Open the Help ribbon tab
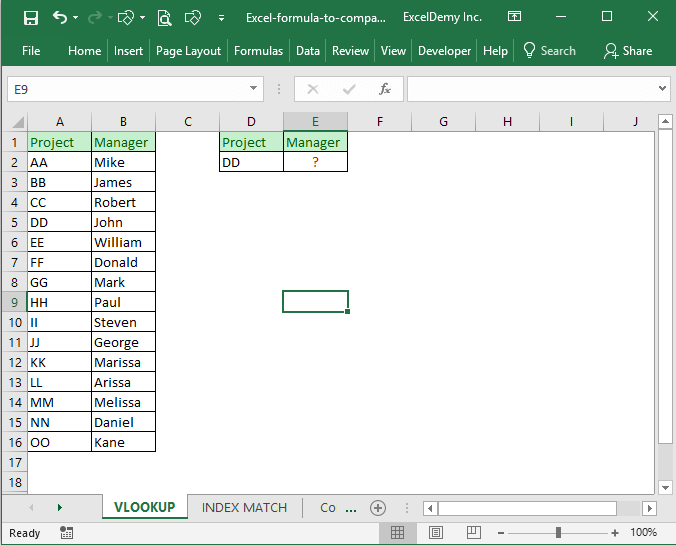Image resolution: width=676 pixels, height=545 pixels. point(495,51)
